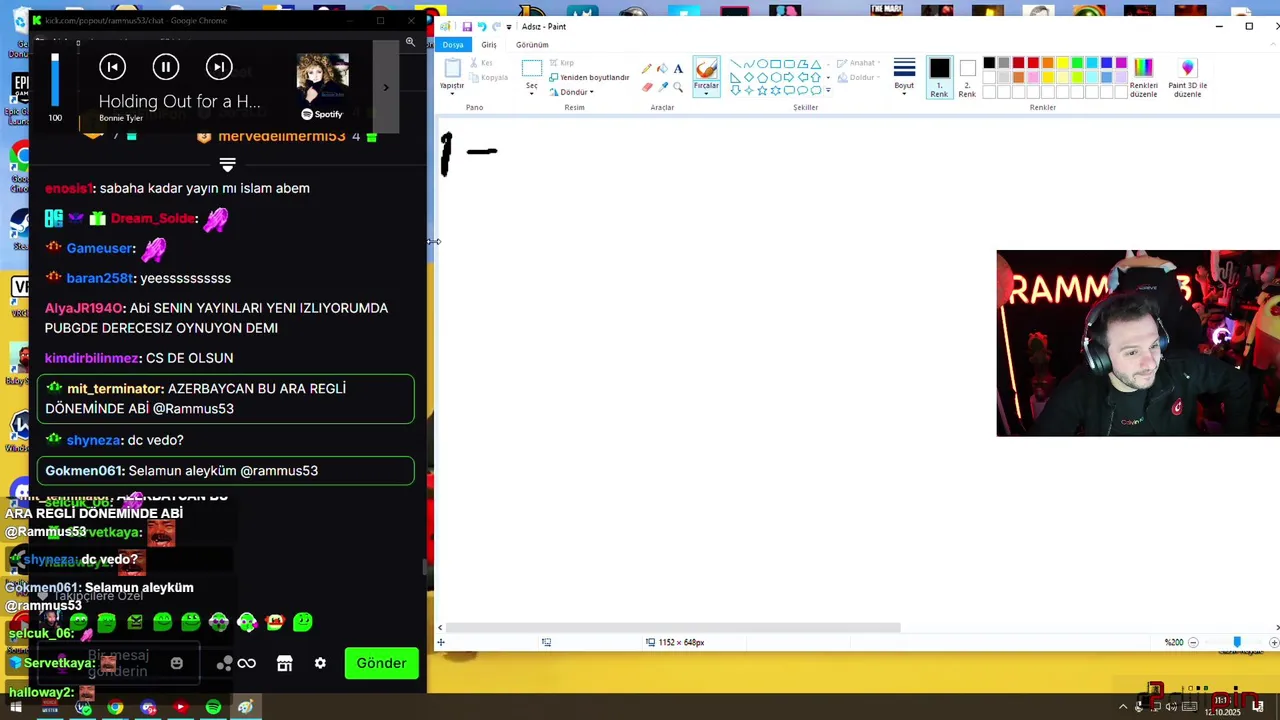Open the Quick Access toolbar customize arrow
This screenshot has width=1280, height=720.
click(509, 27)
